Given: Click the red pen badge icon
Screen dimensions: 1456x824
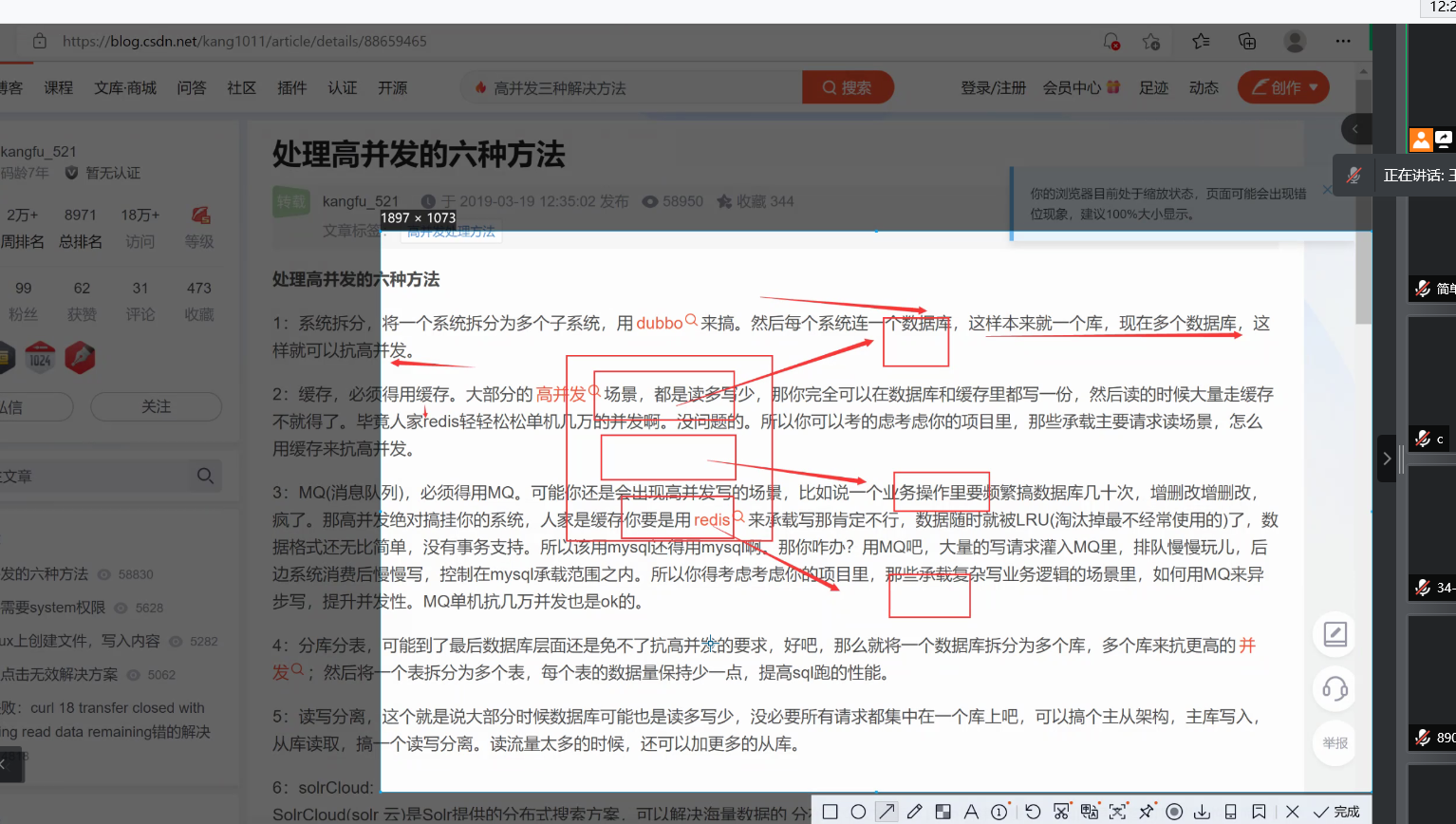Looking at the screenshot, I should pyautogui.click(x=80, y=358).
